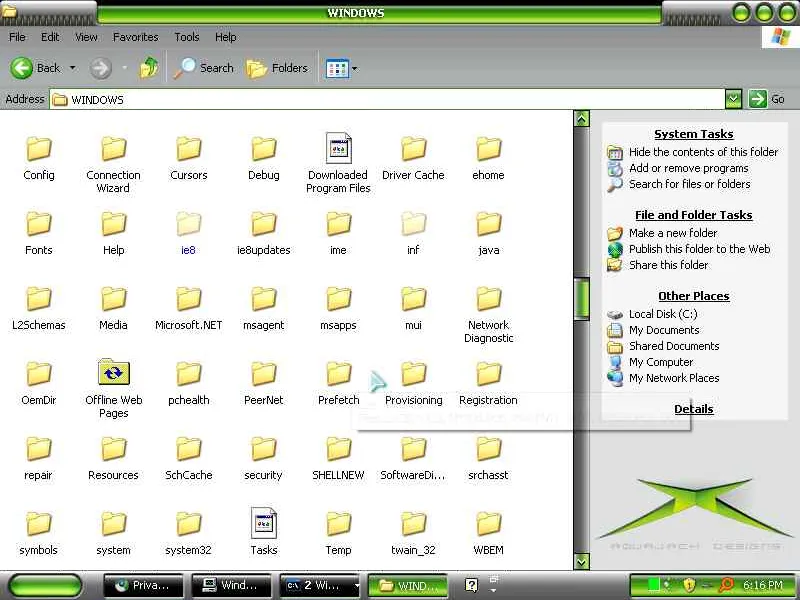This screenshot has height=600, width=800.
Task: Open My Network Places link
Action: click(674, 378)
